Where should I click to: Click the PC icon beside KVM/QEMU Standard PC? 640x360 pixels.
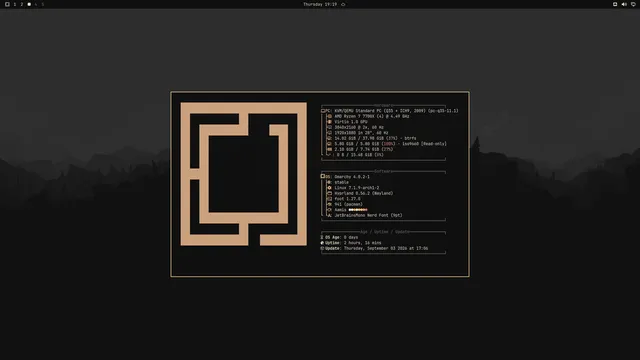[323, 111]
